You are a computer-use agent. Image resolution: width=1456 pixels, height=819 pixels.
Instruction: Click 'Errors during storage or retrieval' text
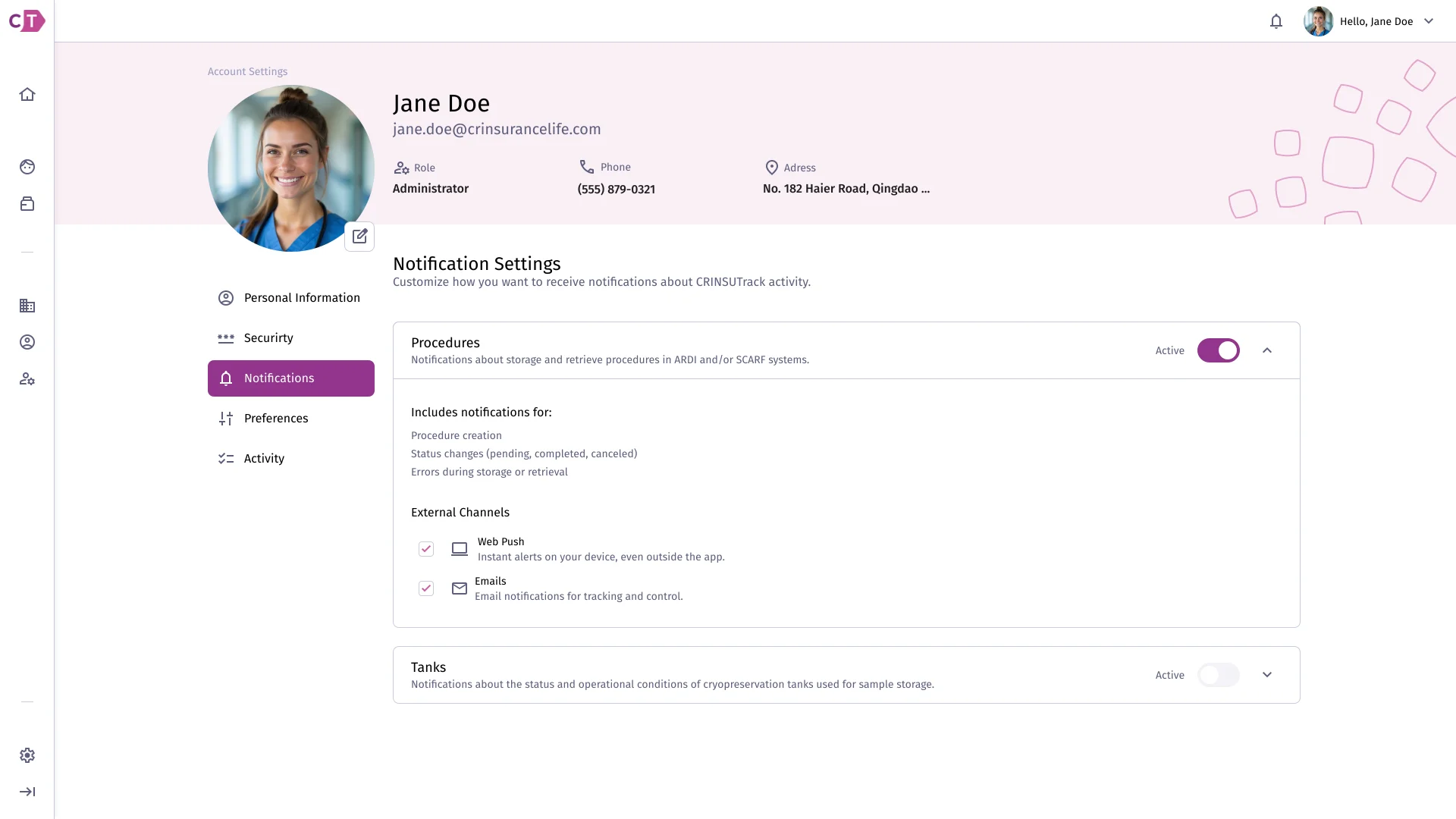[x=489, y=472]
